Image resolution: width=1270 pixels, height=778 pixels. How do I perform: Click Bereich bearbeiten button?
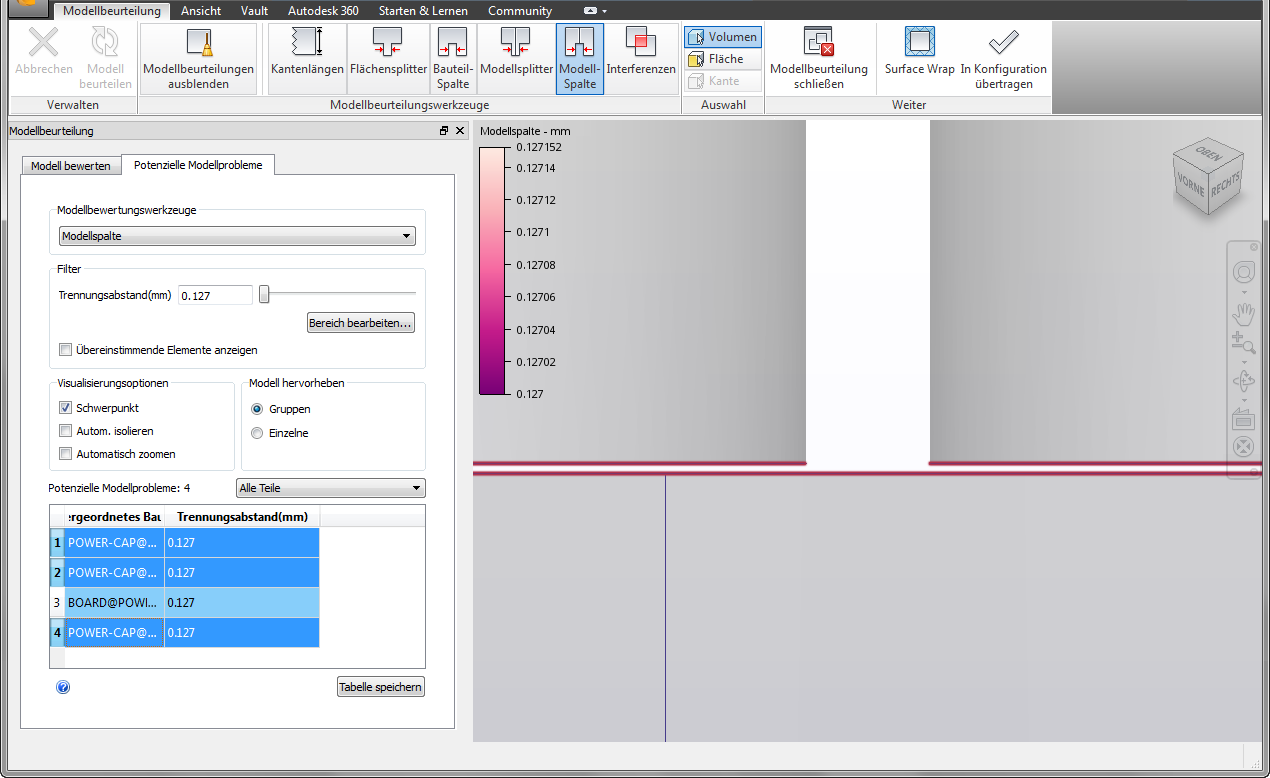coord(360,323)
